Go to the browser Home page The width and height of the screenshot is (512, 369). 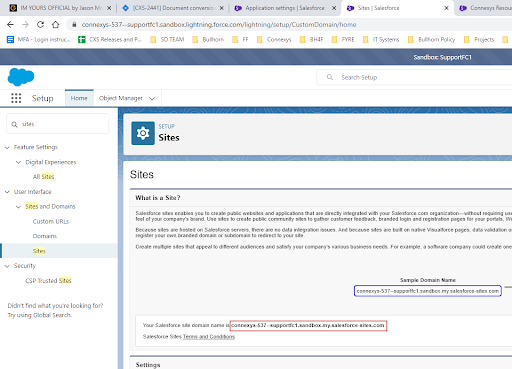tap(56, 24)
